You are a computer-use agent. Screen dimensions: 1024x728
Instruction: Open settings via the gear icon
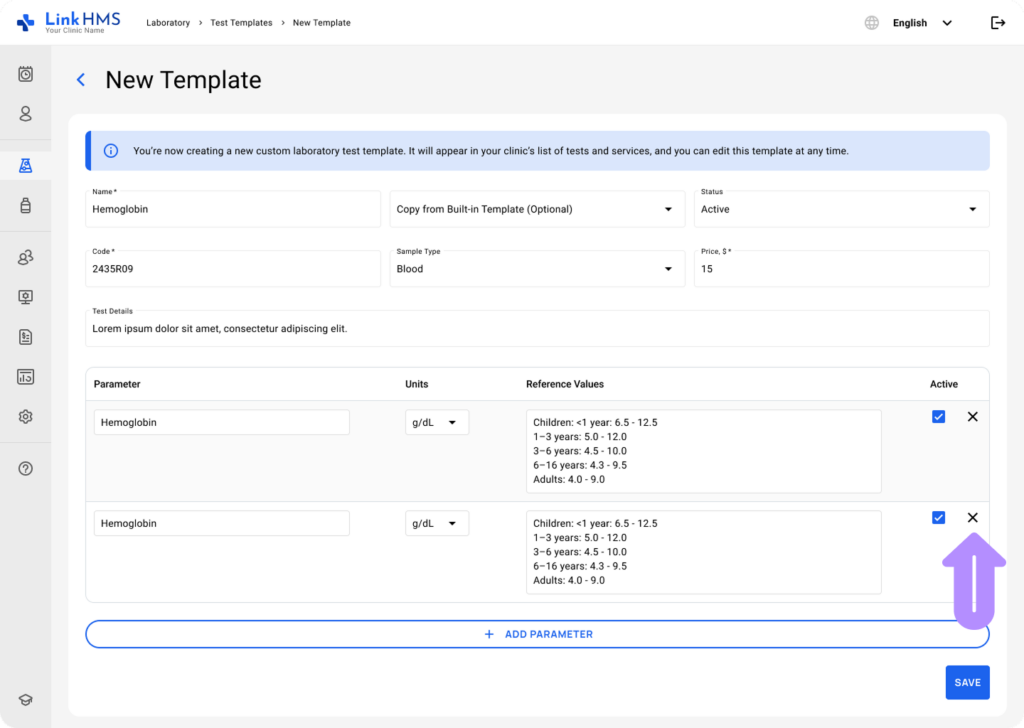(25, 416)
